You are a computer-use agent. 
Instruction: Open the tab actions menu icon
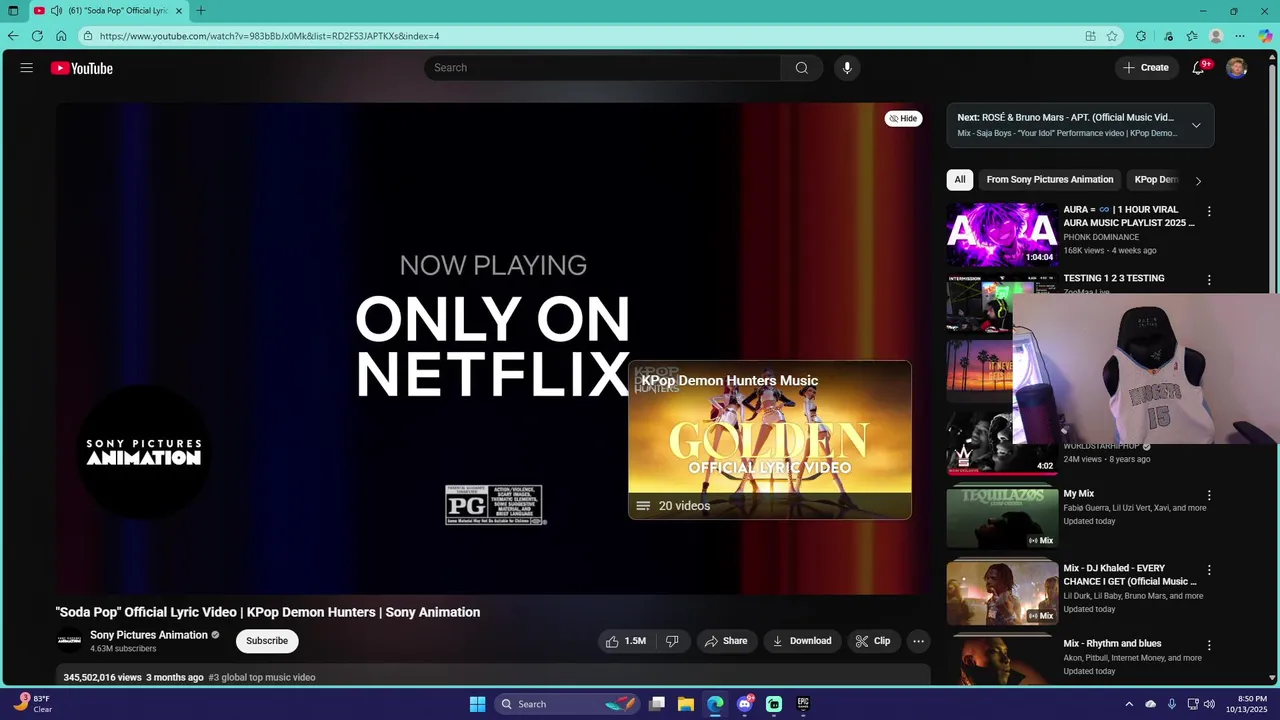tap(13, 11)
